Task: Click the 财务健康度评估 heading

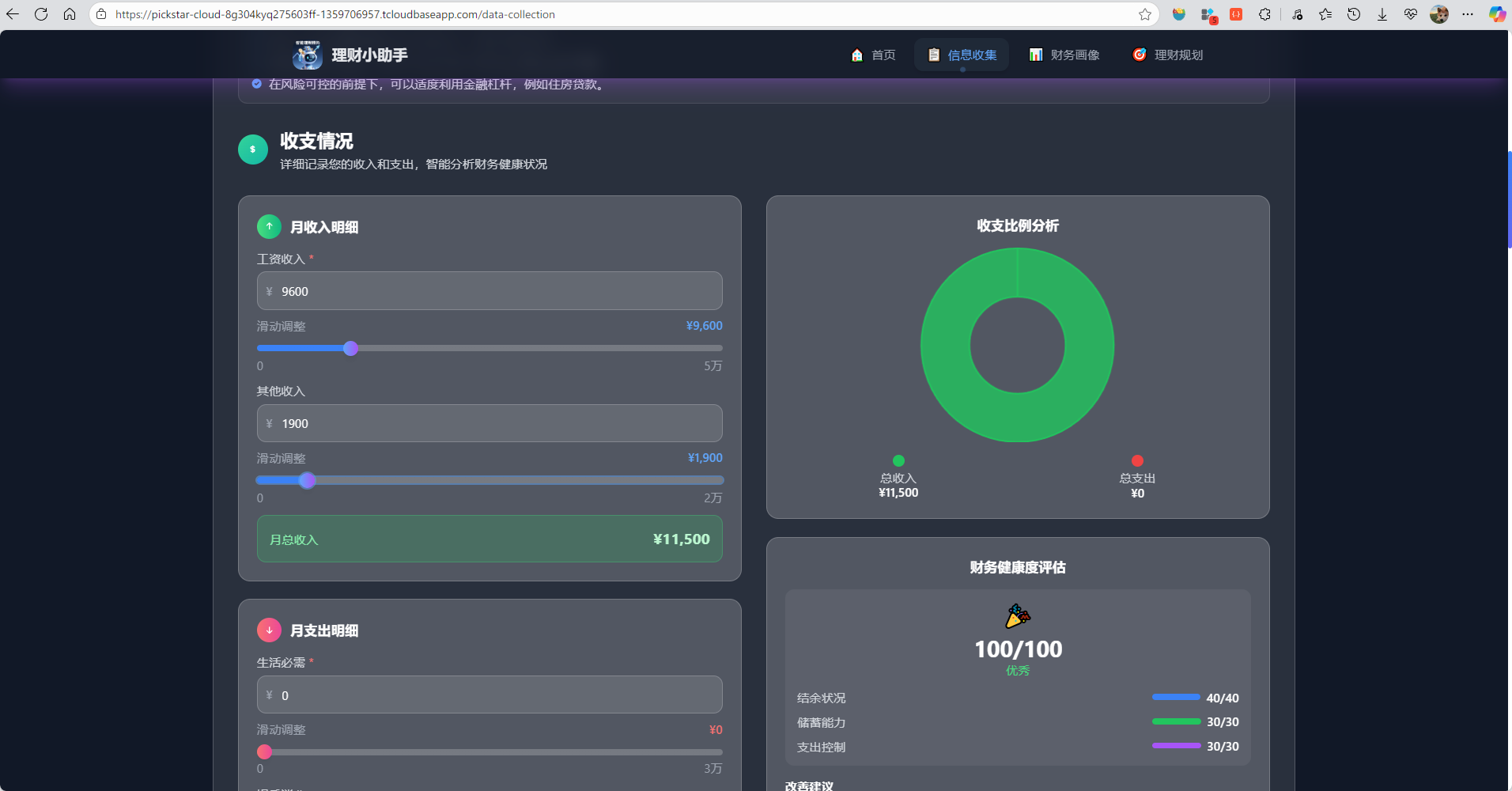Action: coord(1018,567)
